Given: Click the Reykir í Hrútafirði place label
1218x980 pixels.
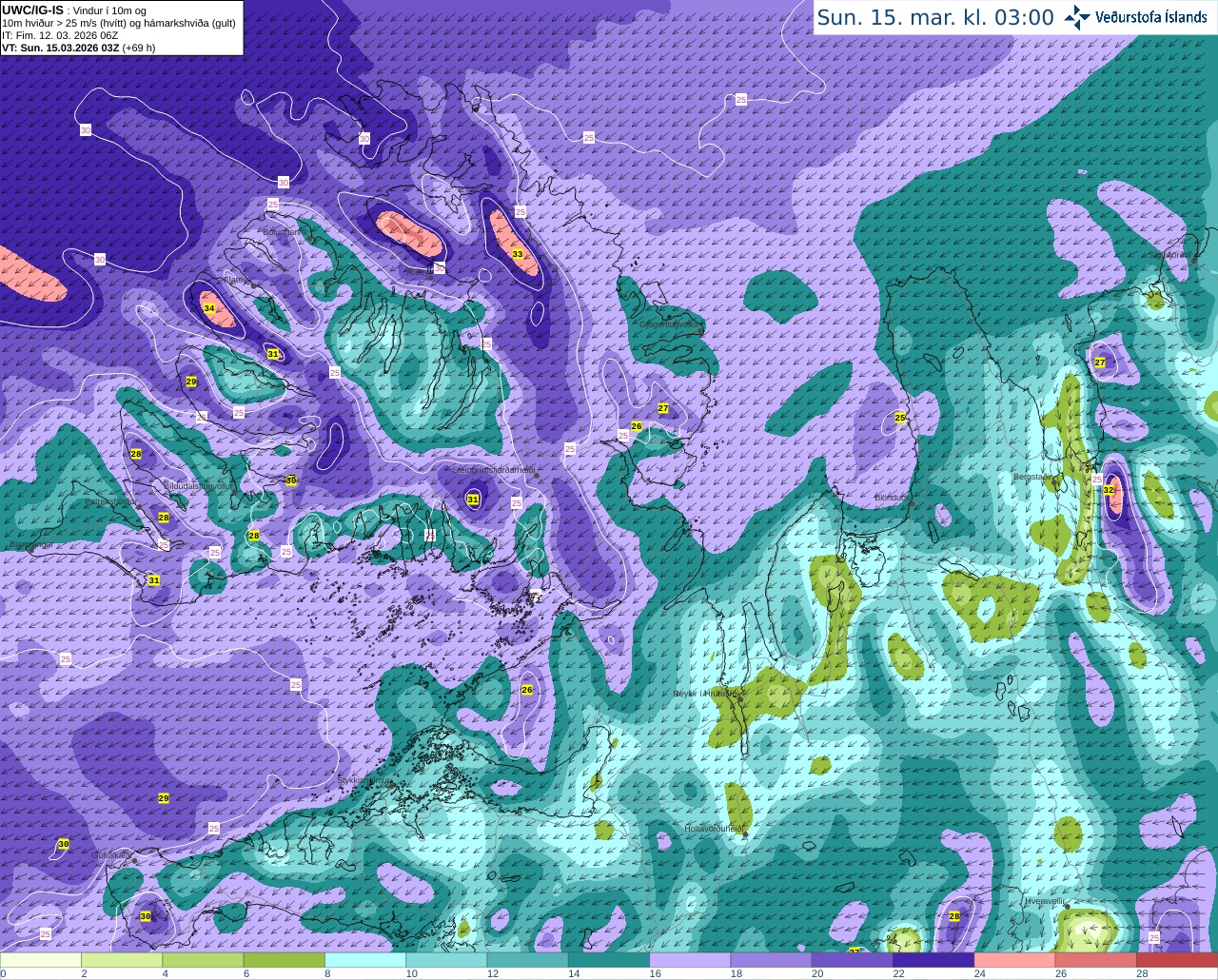Looking at the screenshot, I should point(705,694).
